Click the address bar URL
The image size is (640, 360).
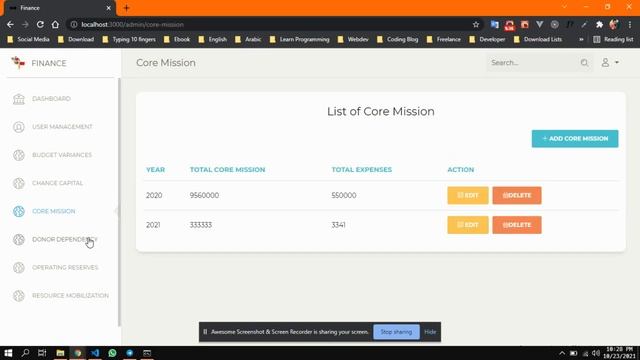(132, 24)
